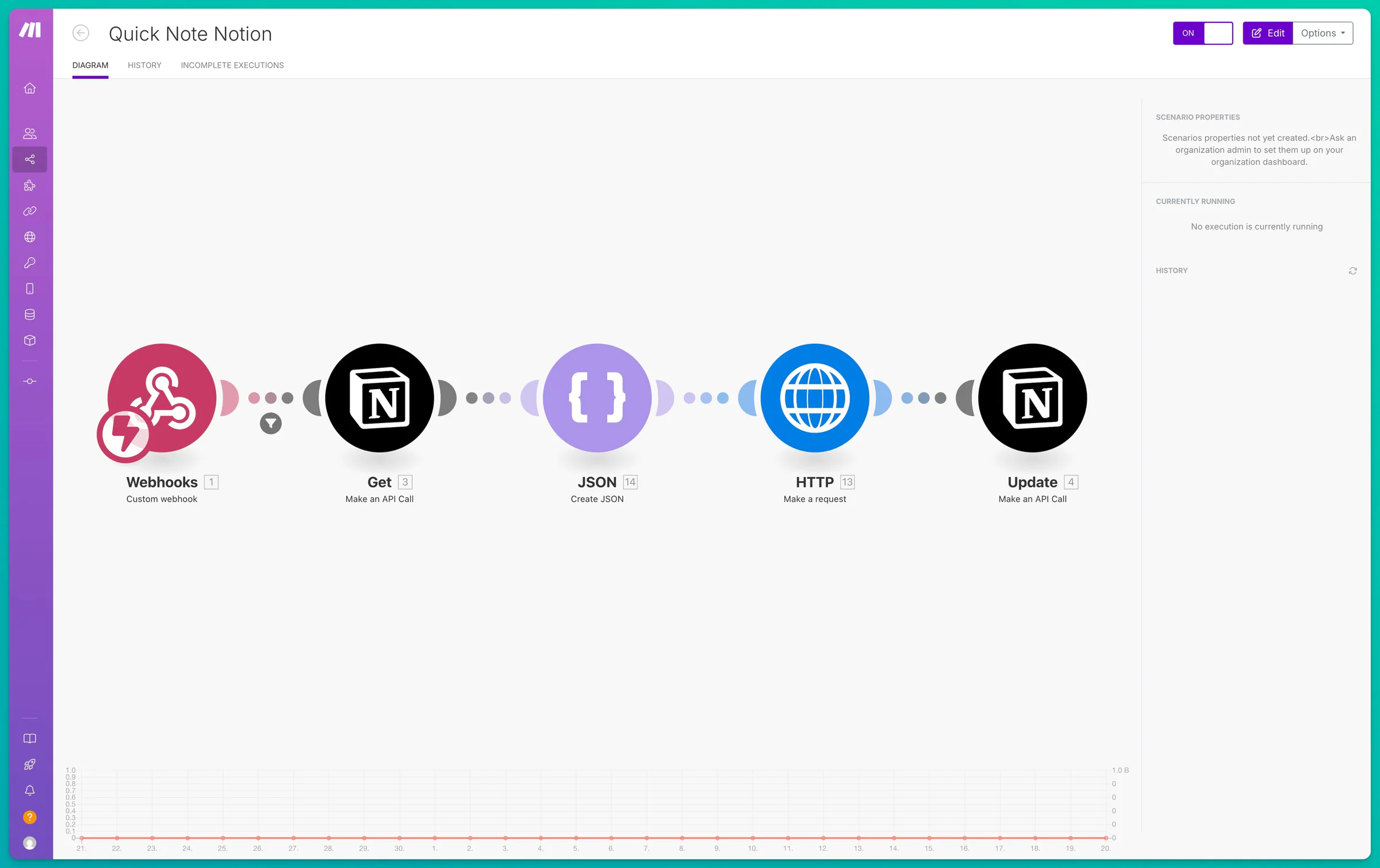Click the Edit button
Viewport: 1380px width, 868px height.
pos(1268,33)
